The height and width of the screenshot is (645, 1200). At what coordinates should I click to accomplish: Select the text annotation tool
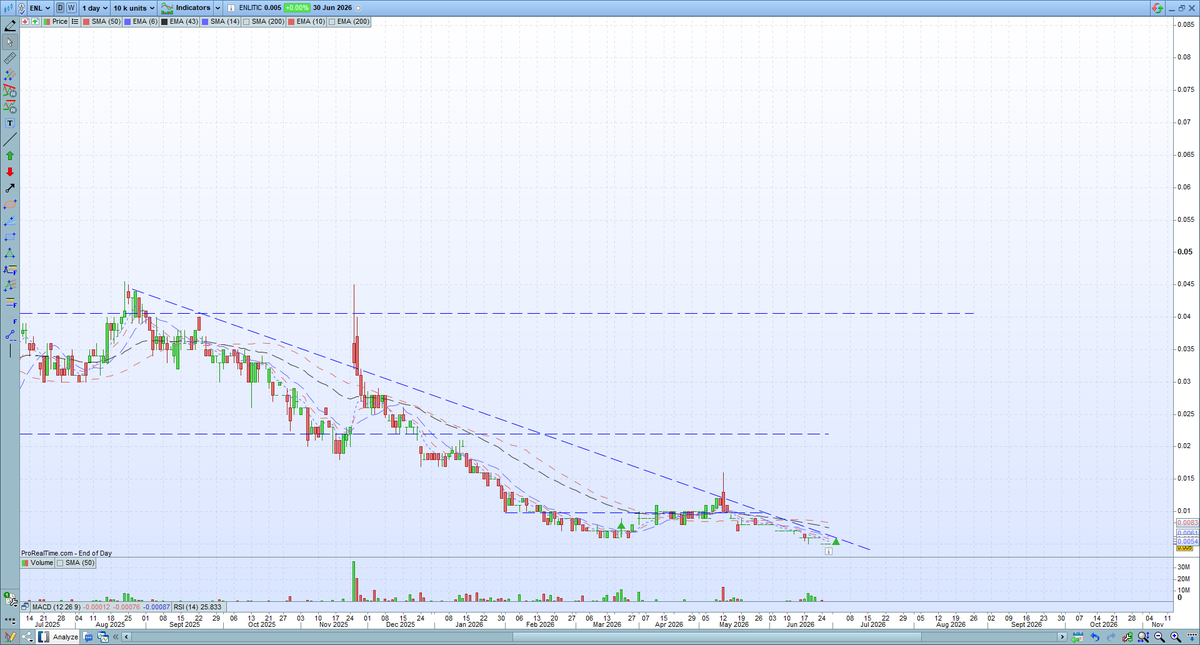point(10,123)
